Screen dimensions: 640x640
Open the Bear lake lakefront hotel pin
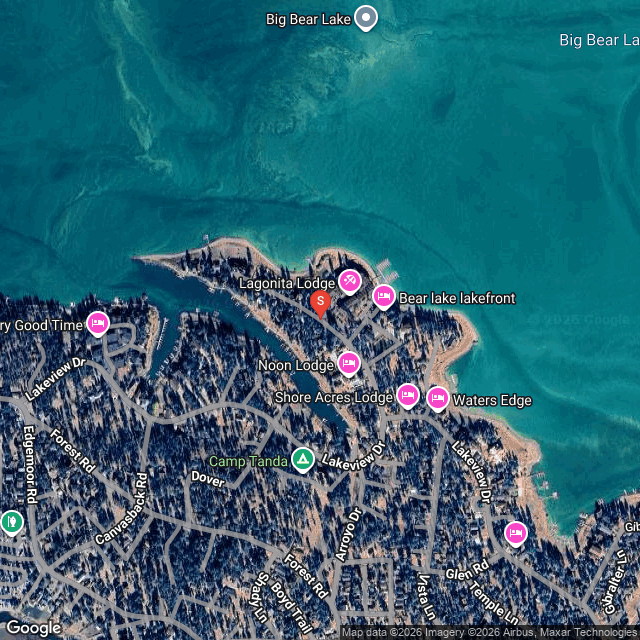tap(384, 297)
